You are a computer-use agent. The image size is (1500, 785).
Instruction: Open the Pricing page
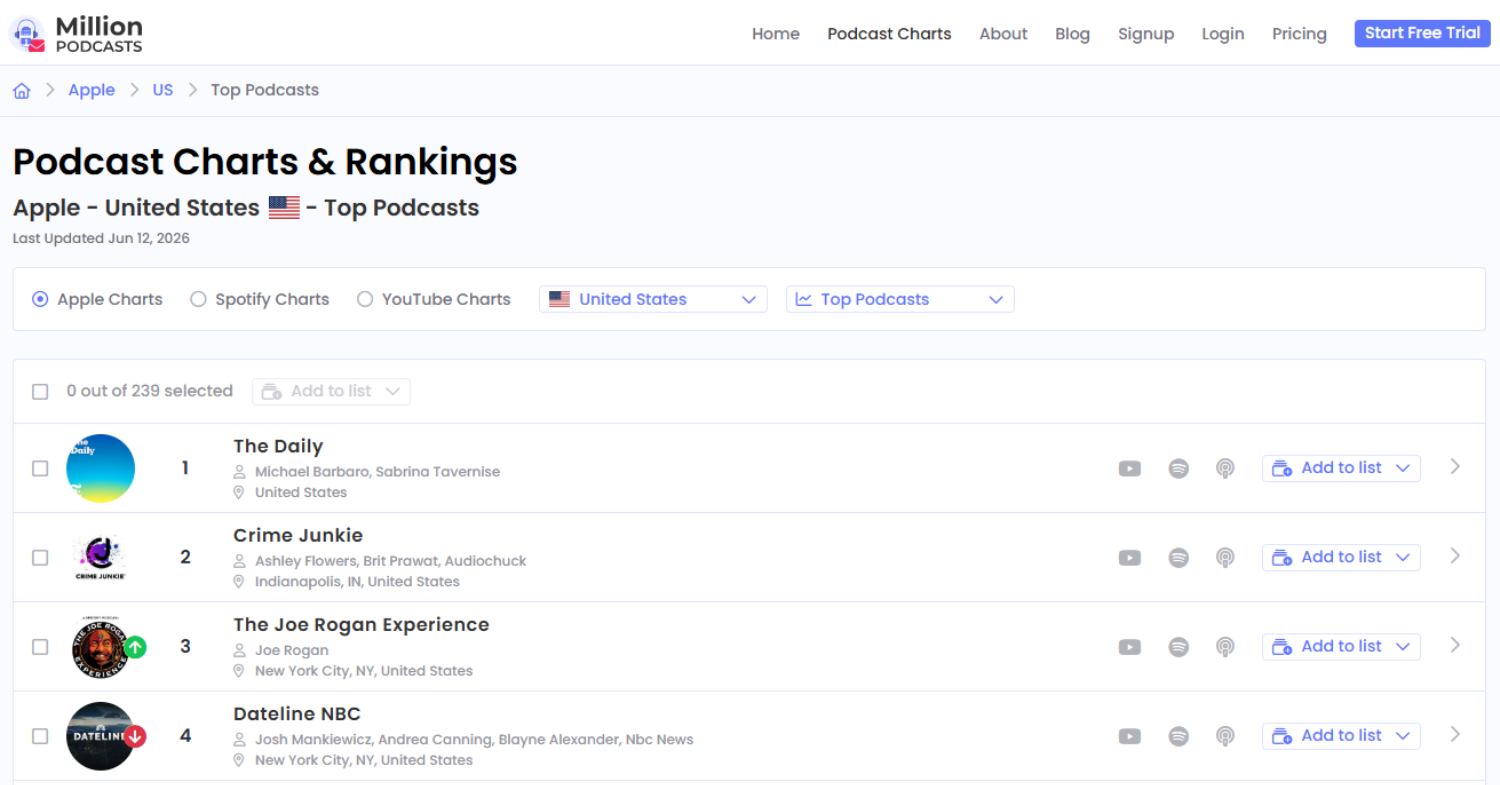tap(1299, 34)
